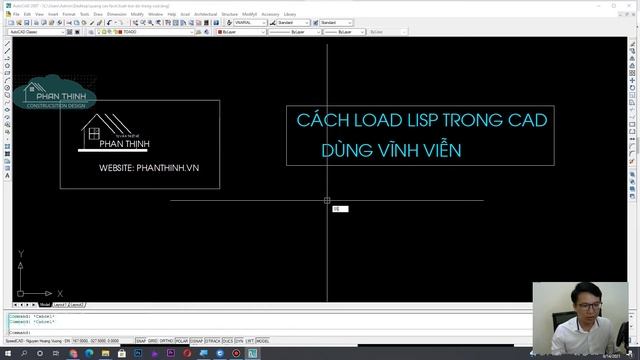640x360 pixels.
Task: Open the color control ByLayer swatch
Action: (x=241, y=32)
